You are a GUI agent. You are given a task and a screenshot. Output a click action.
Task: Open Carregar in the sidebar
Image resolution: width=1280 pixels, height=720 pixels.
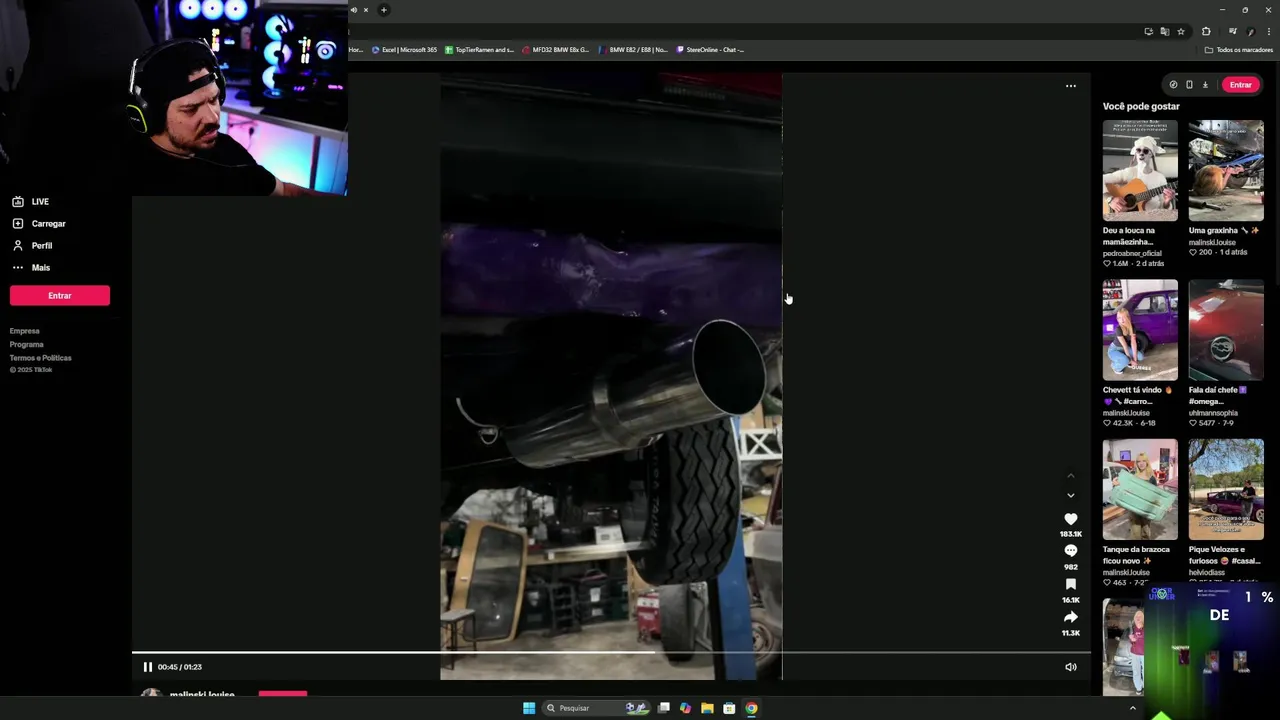point(38,224)
